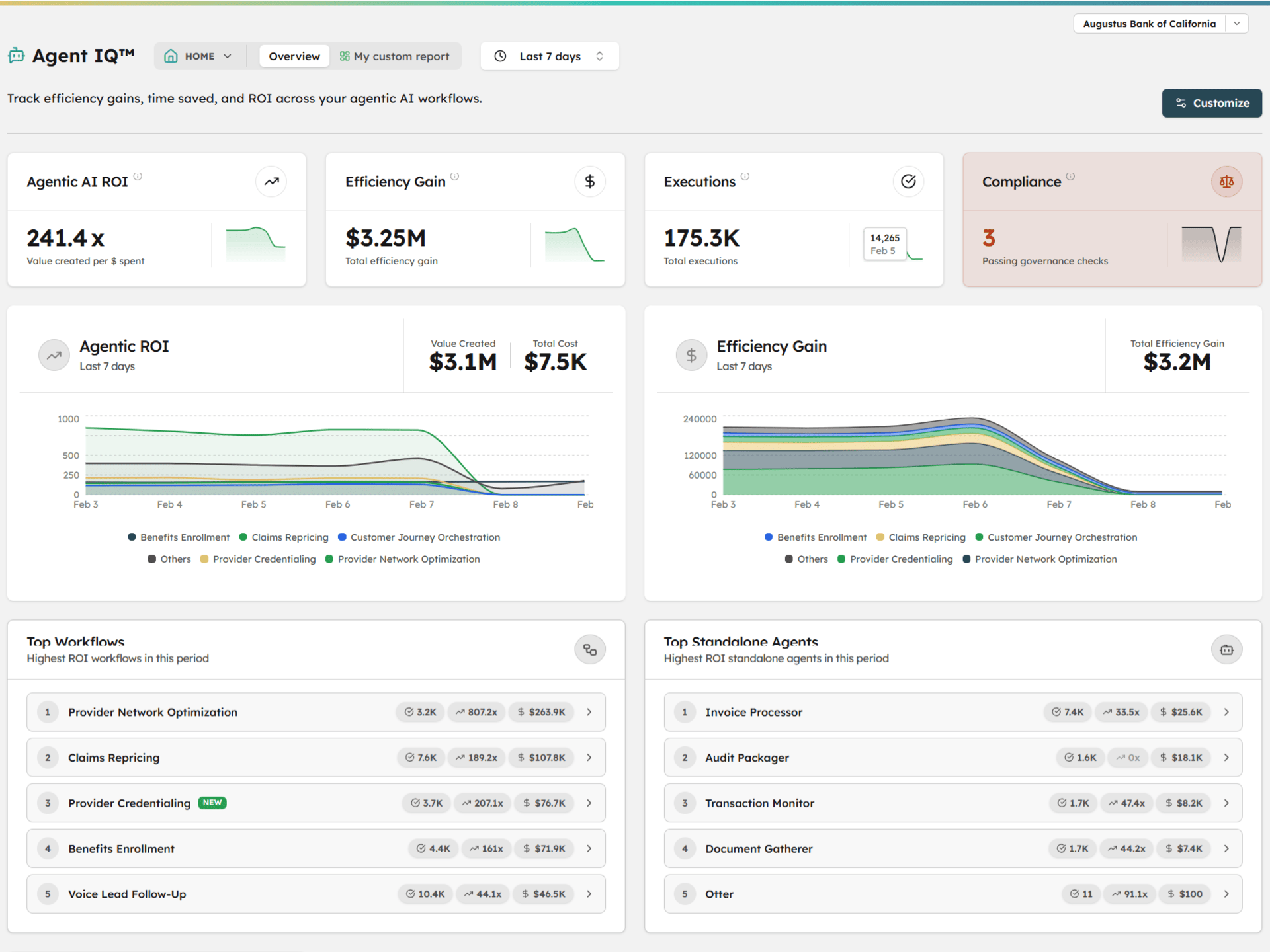Click the Feb 5 executions tooltip marker
This screenshot has width=1270, height=952.
click(885, 243)
